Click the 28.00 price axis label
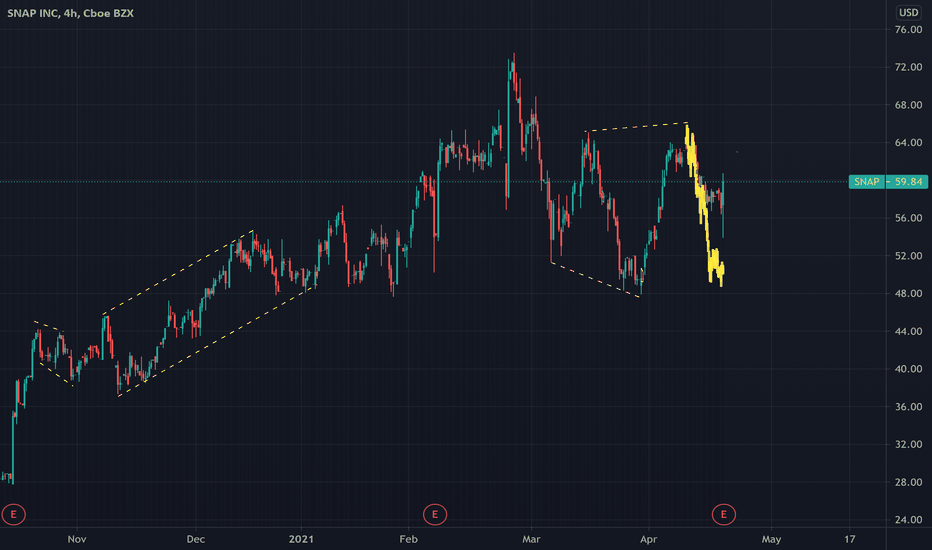Screen dimensions: 932x550 tap(908, 482)
